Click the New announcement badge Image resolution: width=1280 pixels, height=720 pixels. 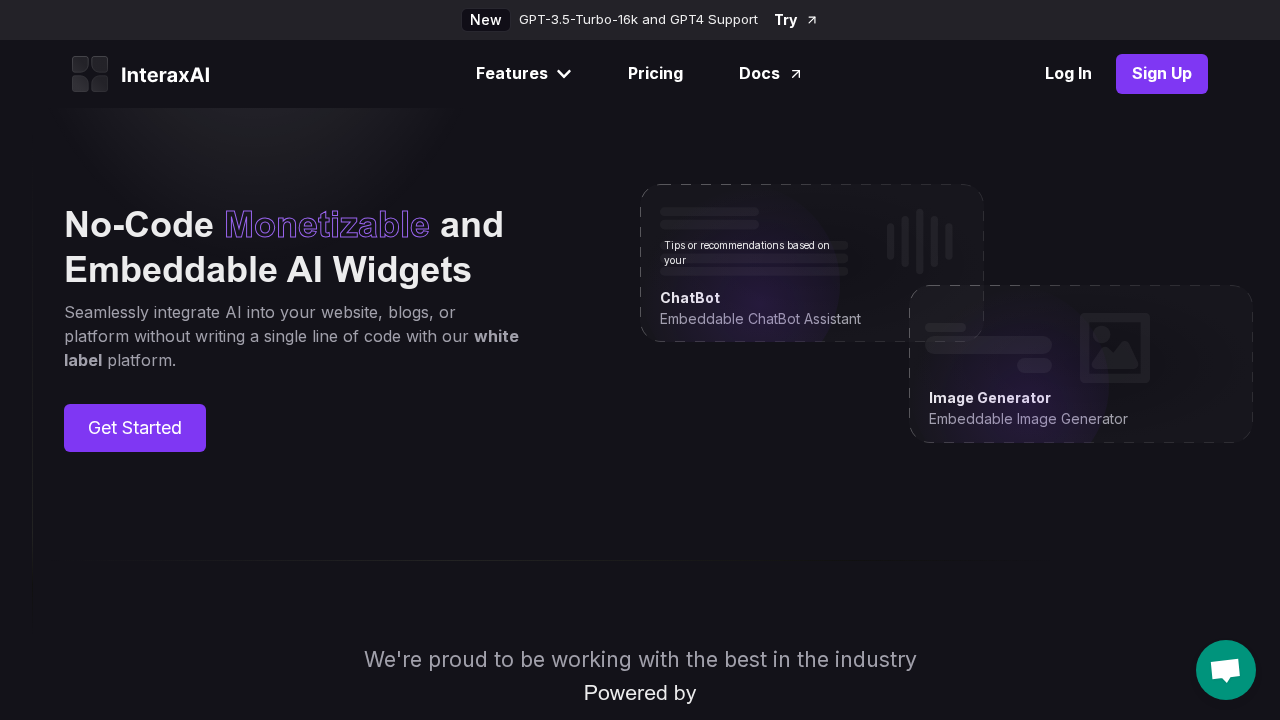coord(485,19)
